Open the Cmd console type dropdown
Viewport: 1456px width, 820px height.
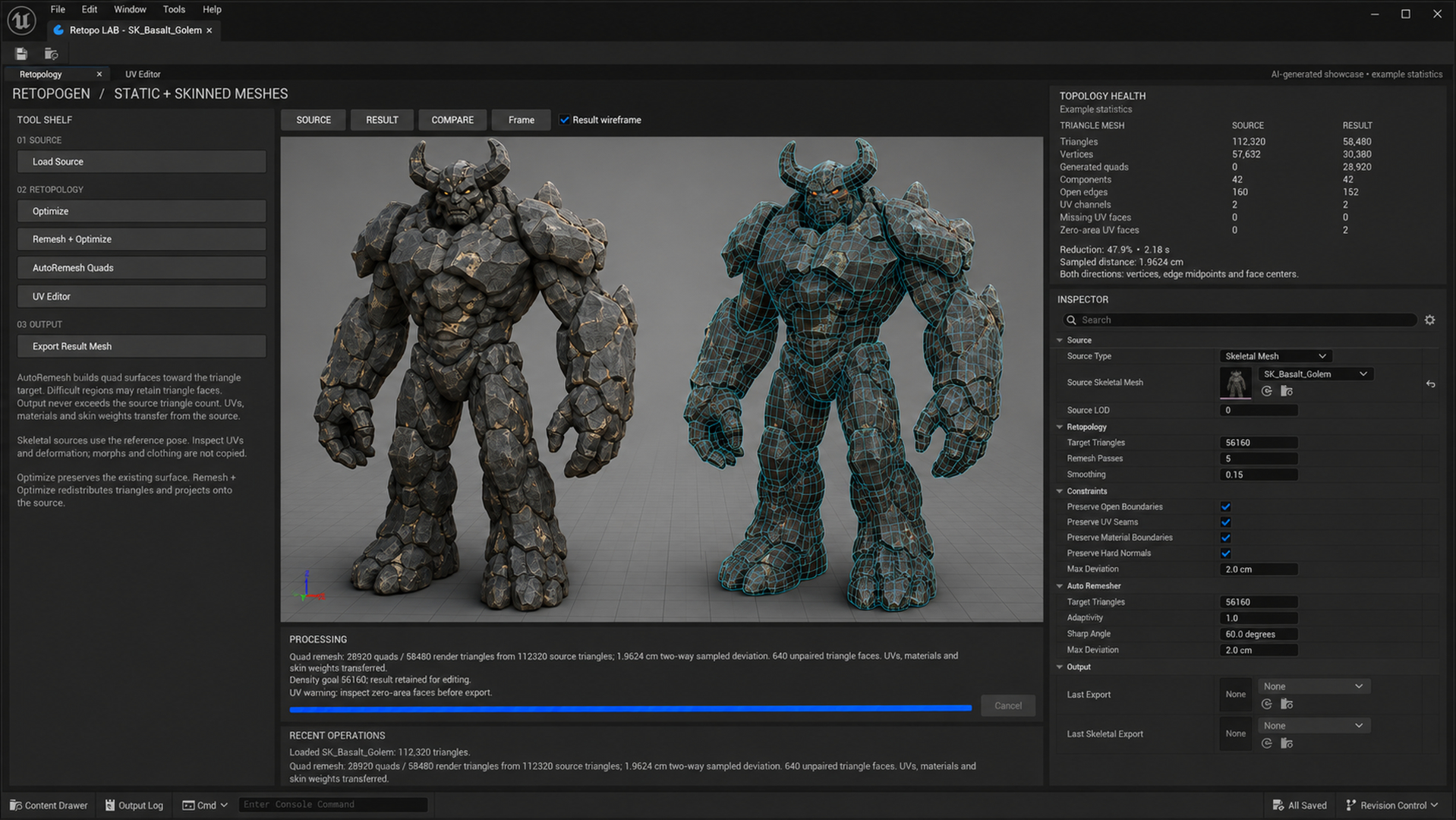tap(205, 805)
